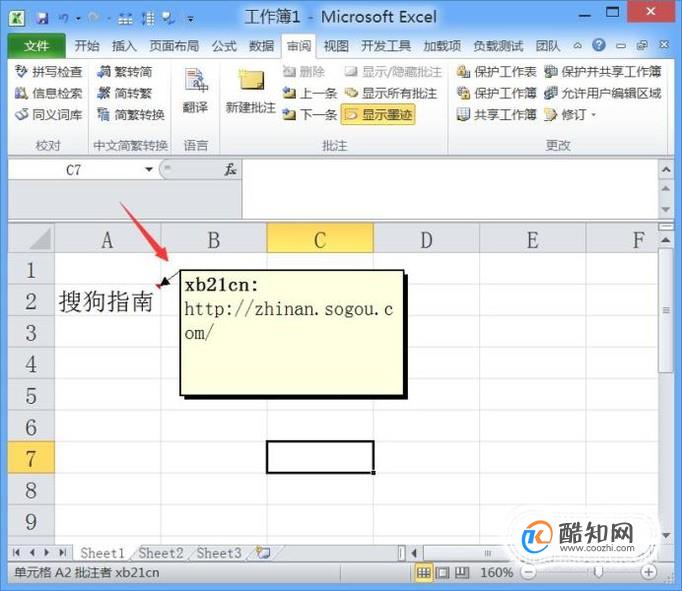
Task: Toggle the highlighted 显示墨迹 button
Action: pos(378,114)
